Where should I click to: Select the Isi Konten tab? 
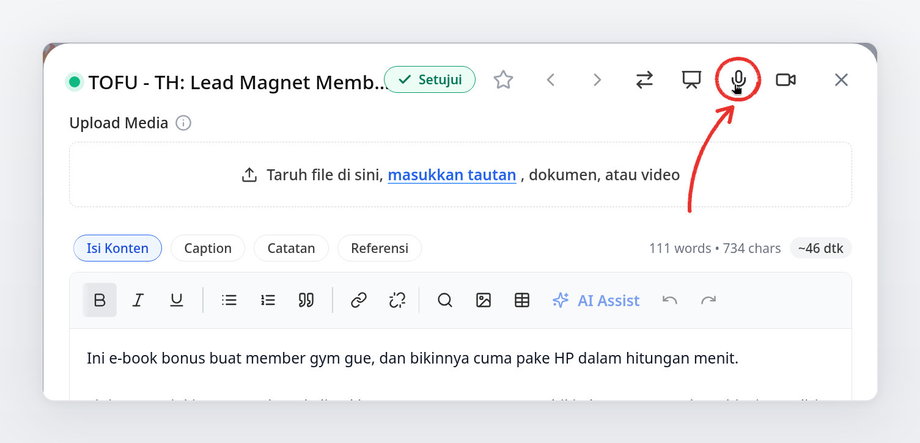click(117, 248)
